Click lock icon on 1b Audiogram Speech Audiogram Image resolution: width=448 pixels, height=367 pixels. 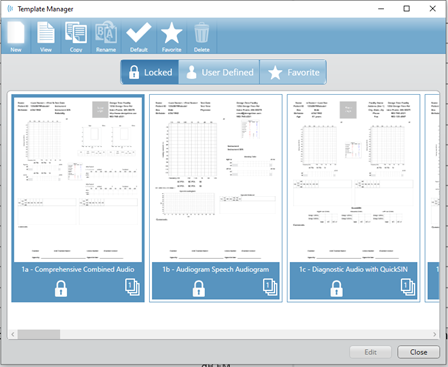coord(199,288)
